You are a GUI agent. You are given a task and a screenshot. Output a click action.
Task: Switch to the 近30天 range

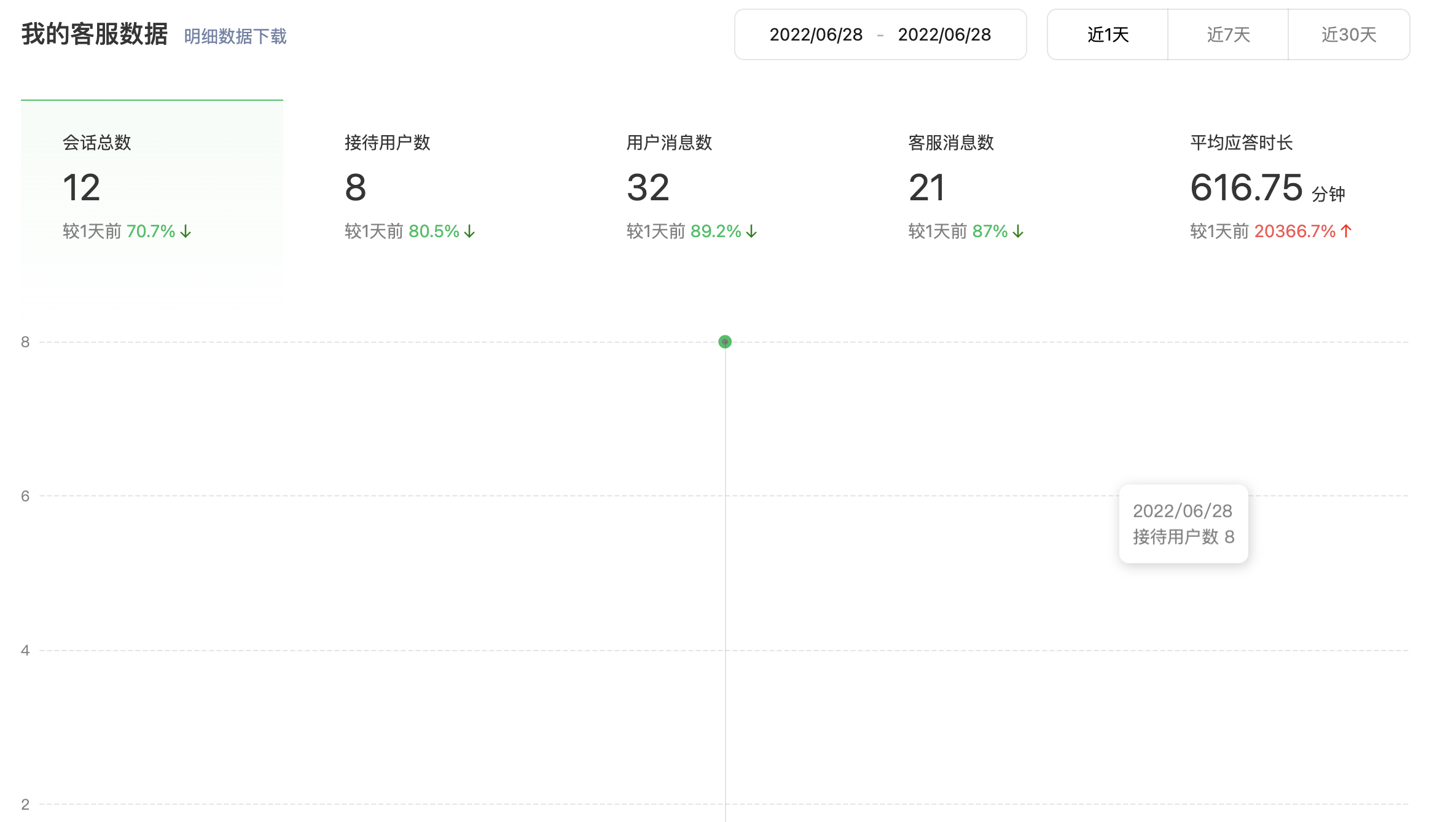1348,34
